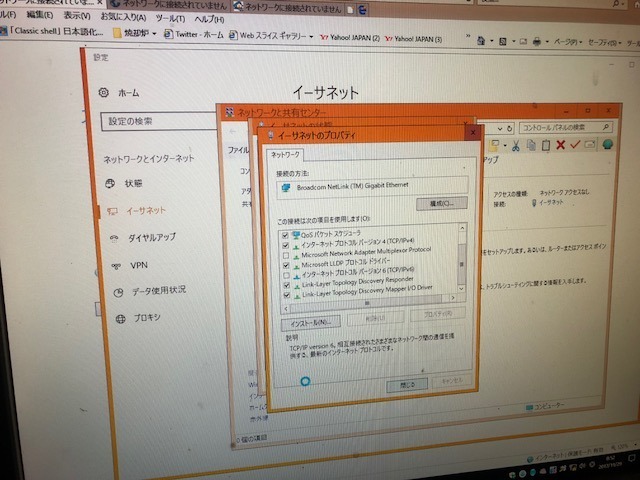This screenshot has width=640, height=480.
Task: Click the 構成(C)... button
Action: tap(442, 203)
